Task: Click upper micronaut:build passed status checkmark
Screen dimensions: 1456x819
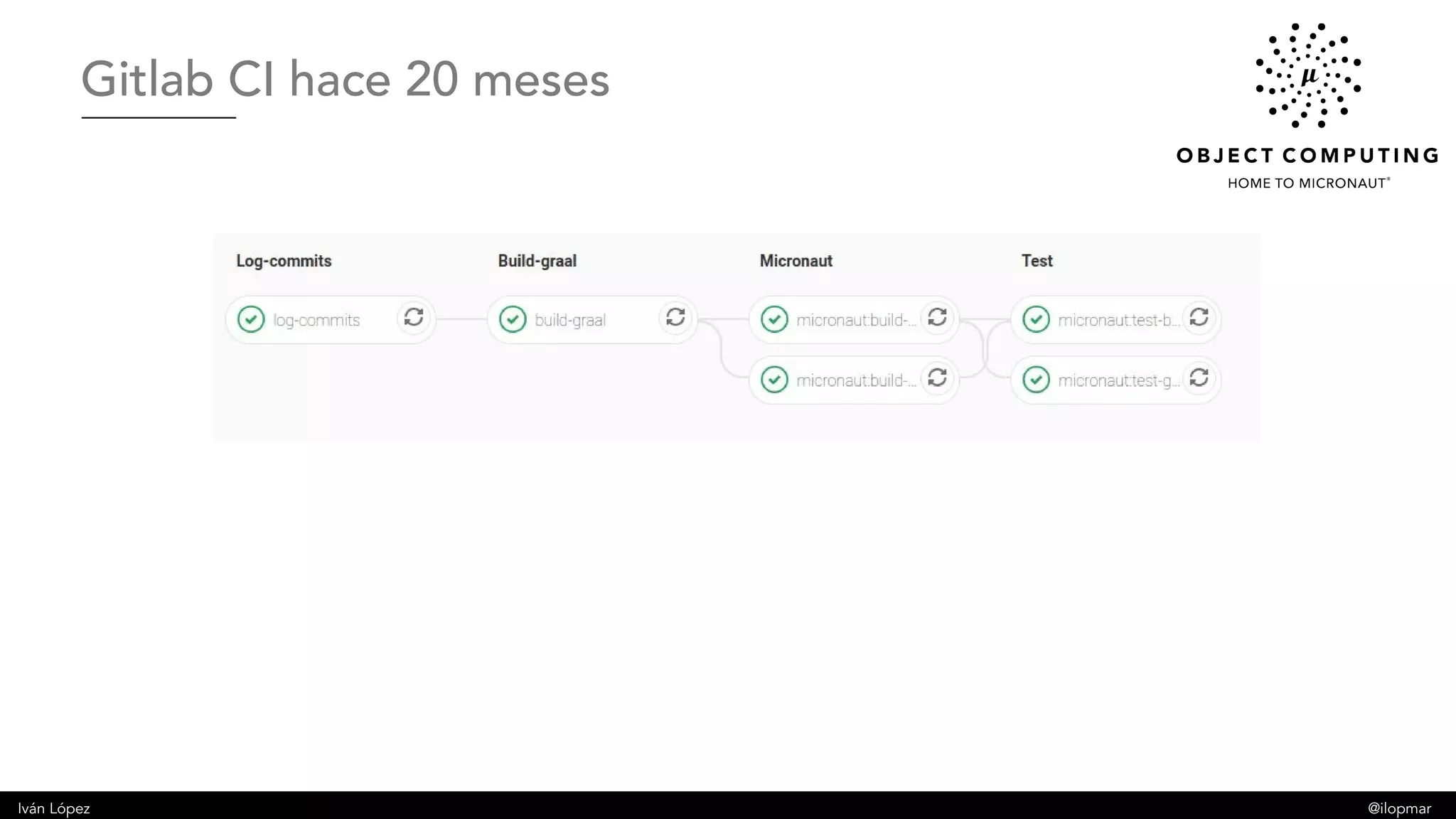Action: [774, 320]
